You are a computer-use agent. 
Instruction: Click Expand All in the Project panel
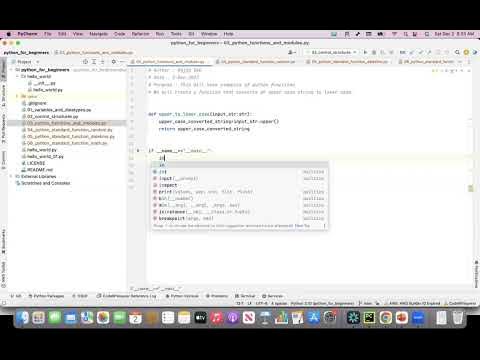pyautogui.click(x=94, y=62)
